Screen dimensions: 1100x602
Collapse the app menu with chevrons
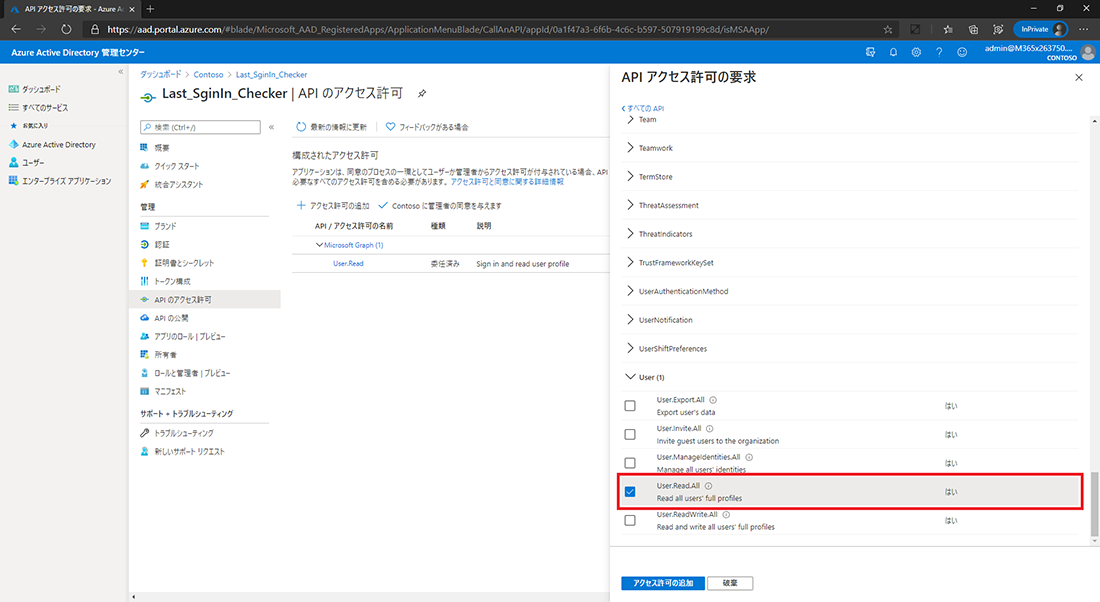[x=271, y=127]
